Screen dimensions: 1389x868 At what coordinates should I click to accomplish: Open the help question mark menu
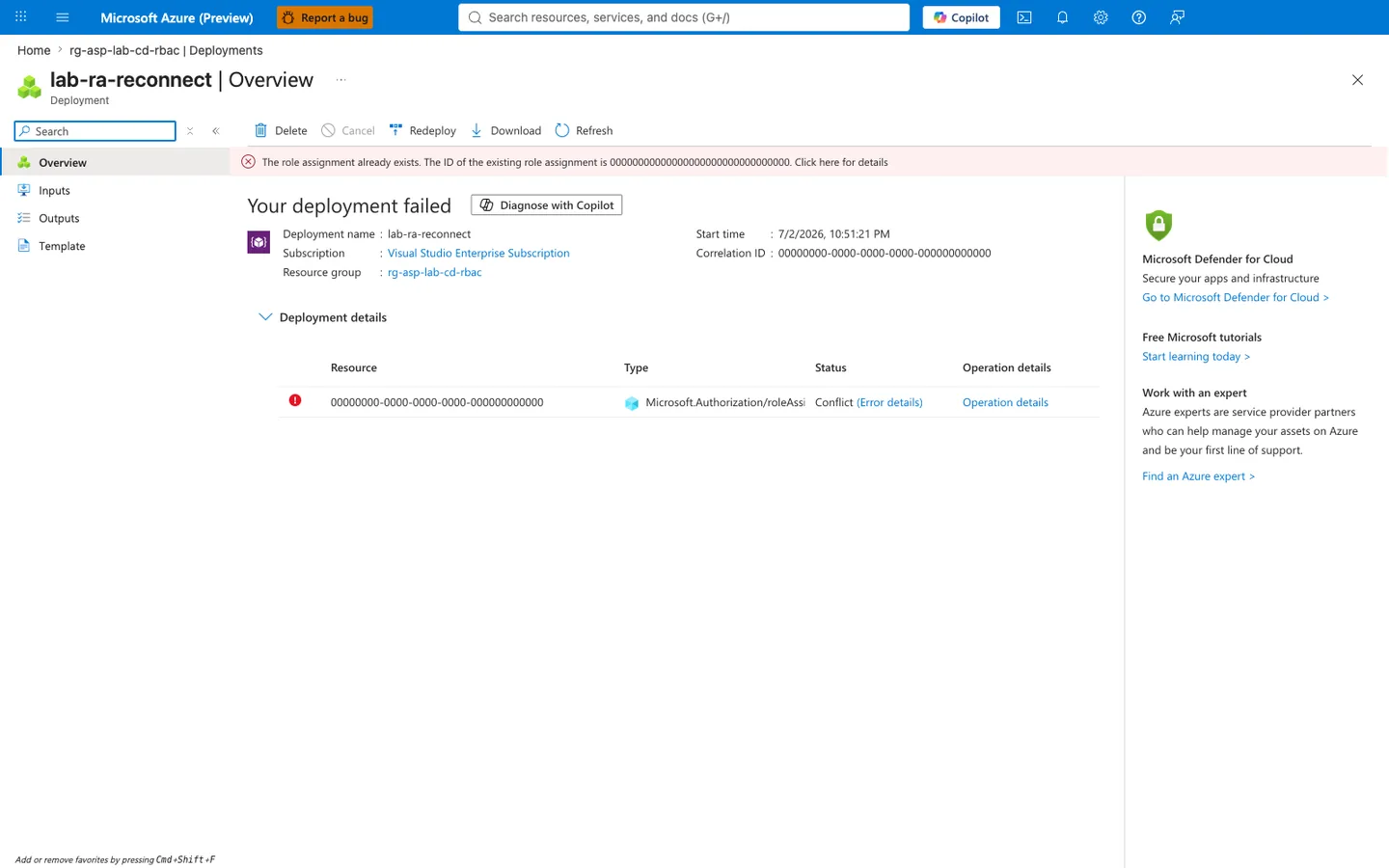1139,17
